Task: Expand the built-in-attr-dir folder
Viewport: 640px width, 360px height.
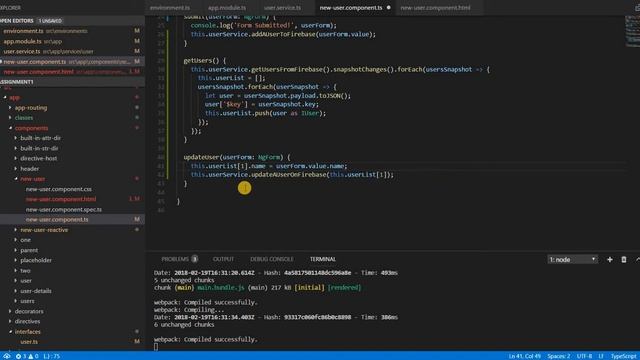Action: [x=40, y=138]
